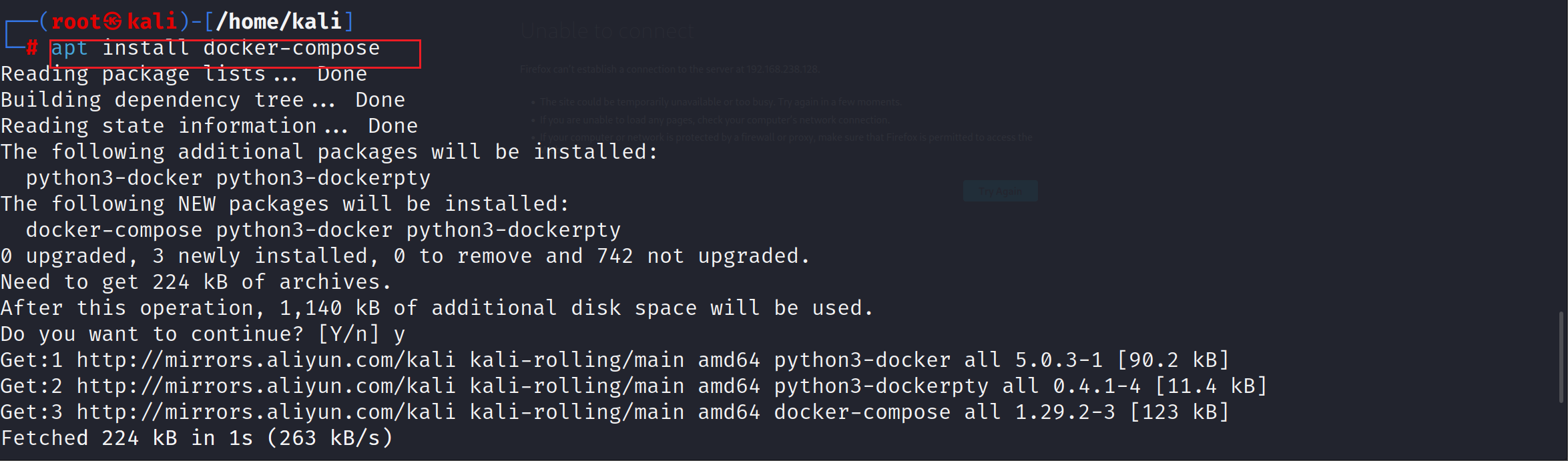Click 'Reading package lists' output line
Viewport: 1568px width, 461px height.
pos(184,74)
